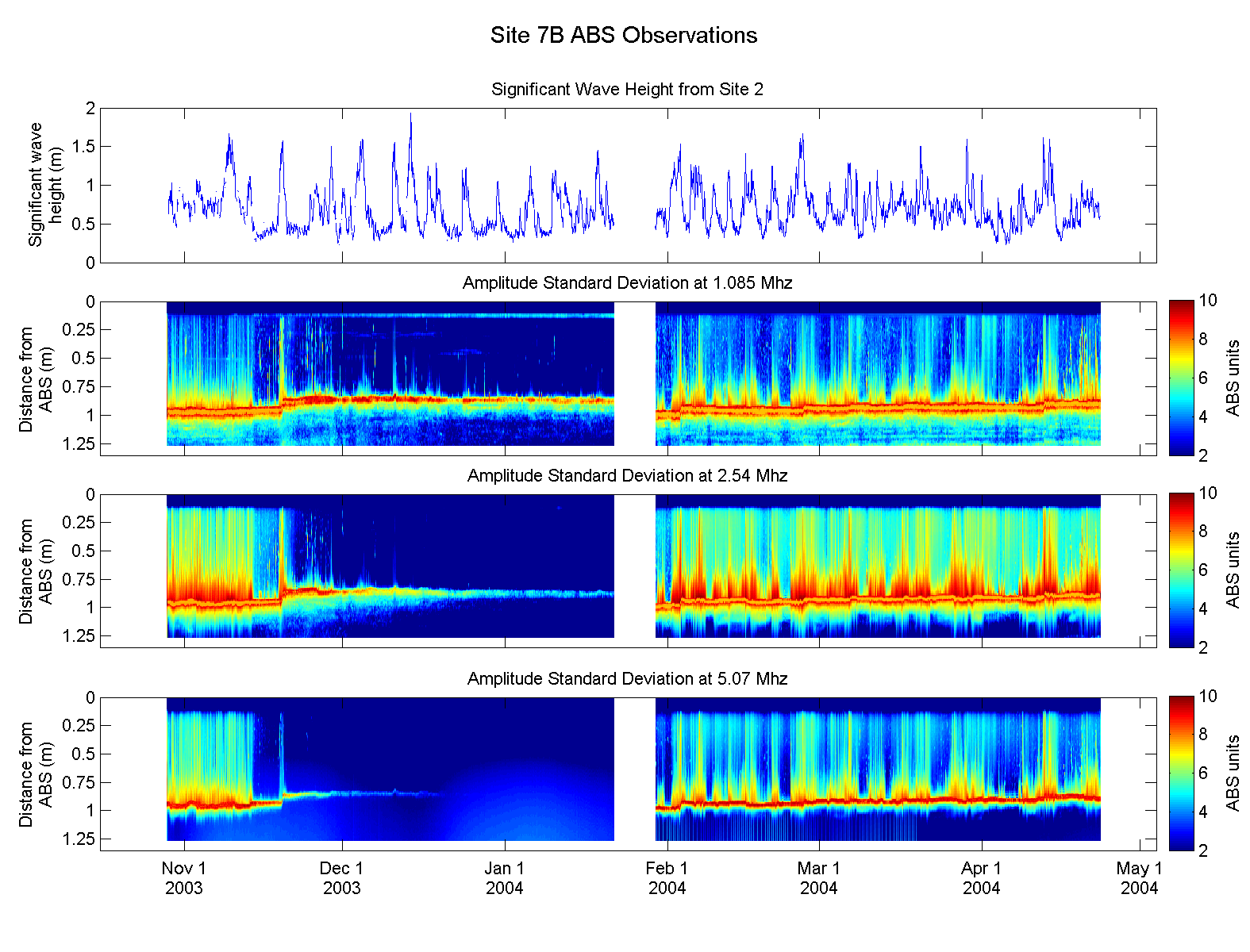Click the "Site 7B ABS Observations" main title
The width and height of the screenshot is (1250, 952).
pyautogui.click(x=623, y=36)
